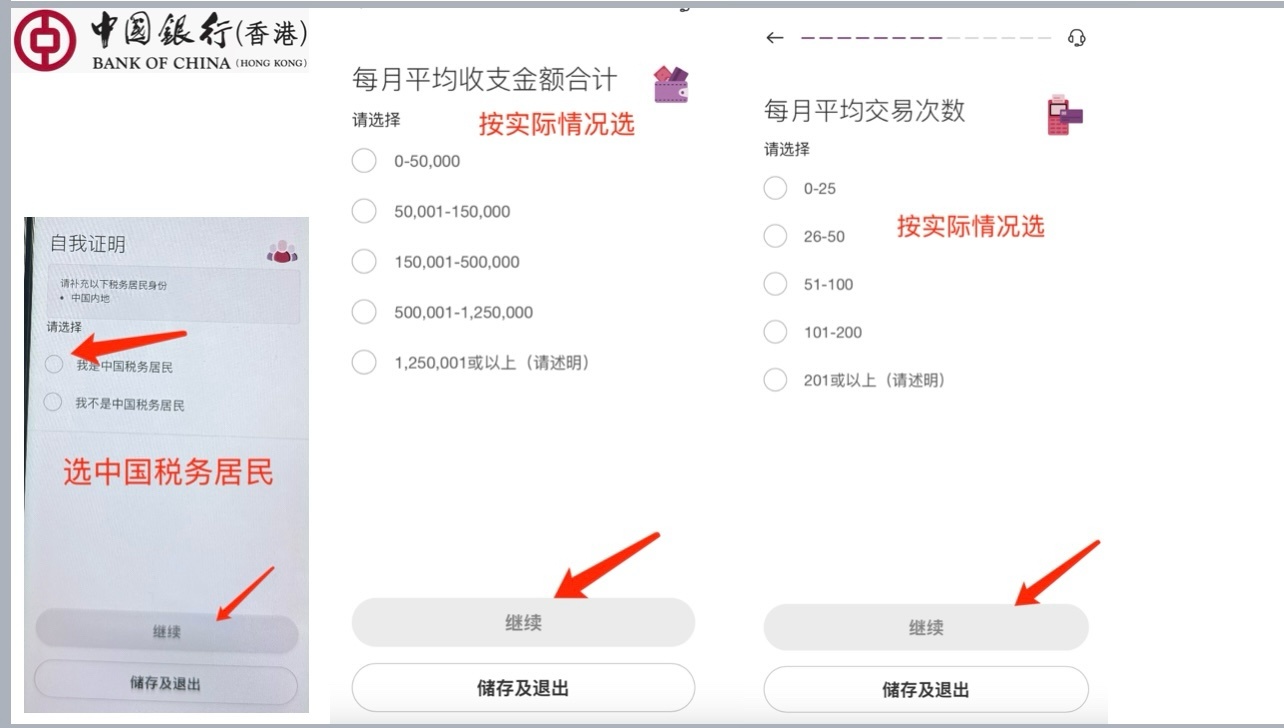The width and height of the screenshot is (1284, 728).
Task: Click 继续 on the self-certification screen
Action: point(167,632)
